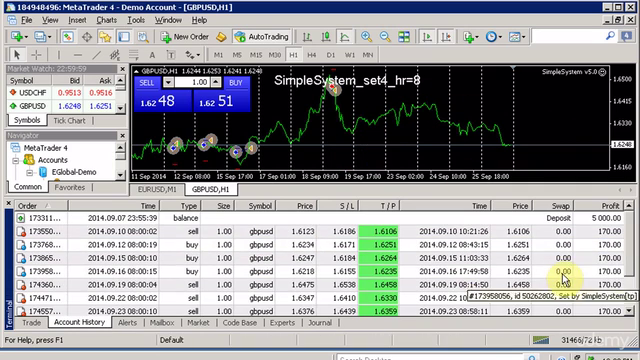Select the cursor arrow tool
The width and height of the screenshot is (640, 360).
[x=17, y=55]
